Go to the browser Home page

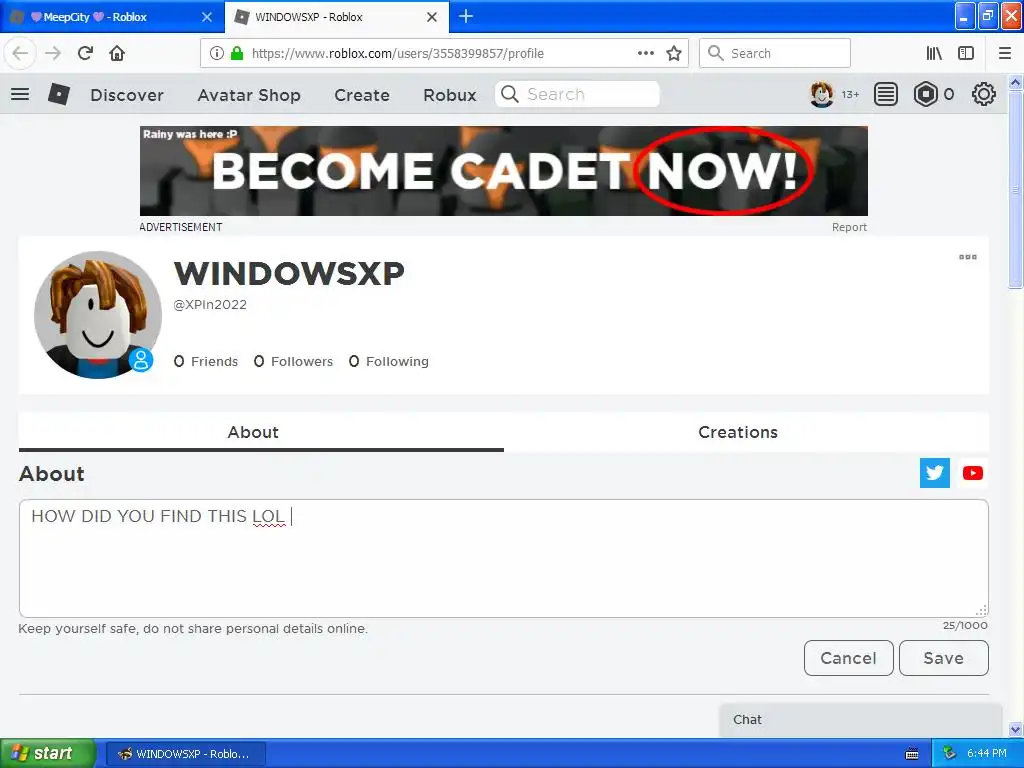(117, 53)
